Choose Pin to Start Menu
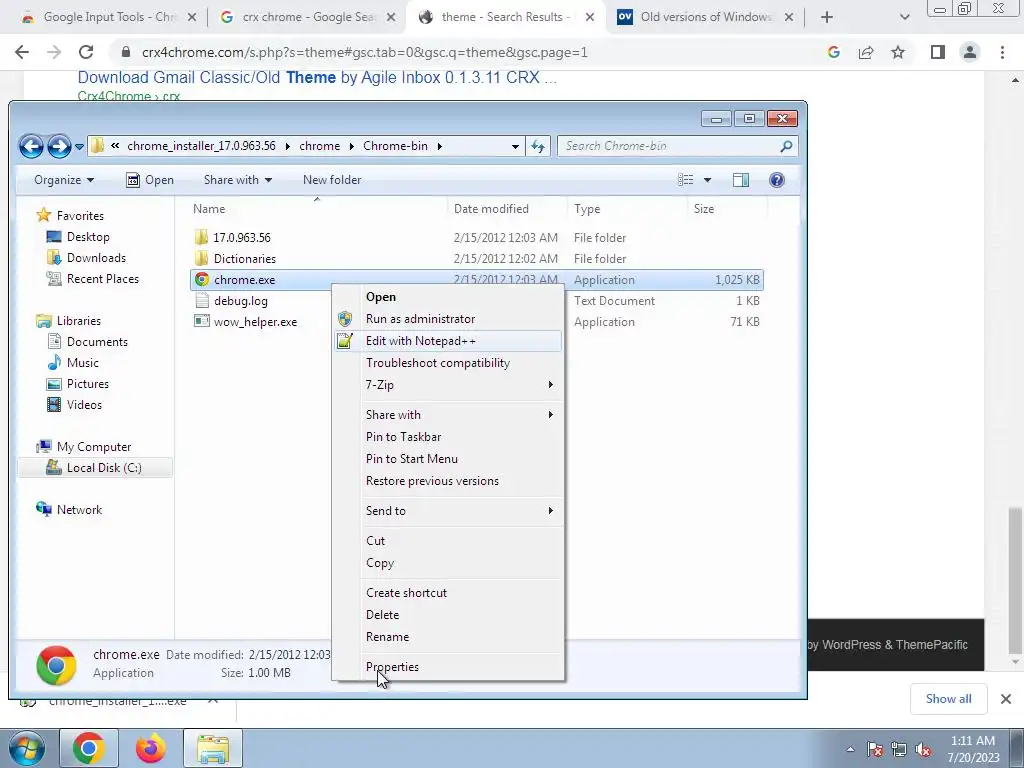1024x768 pixels. tap(447, 459)
